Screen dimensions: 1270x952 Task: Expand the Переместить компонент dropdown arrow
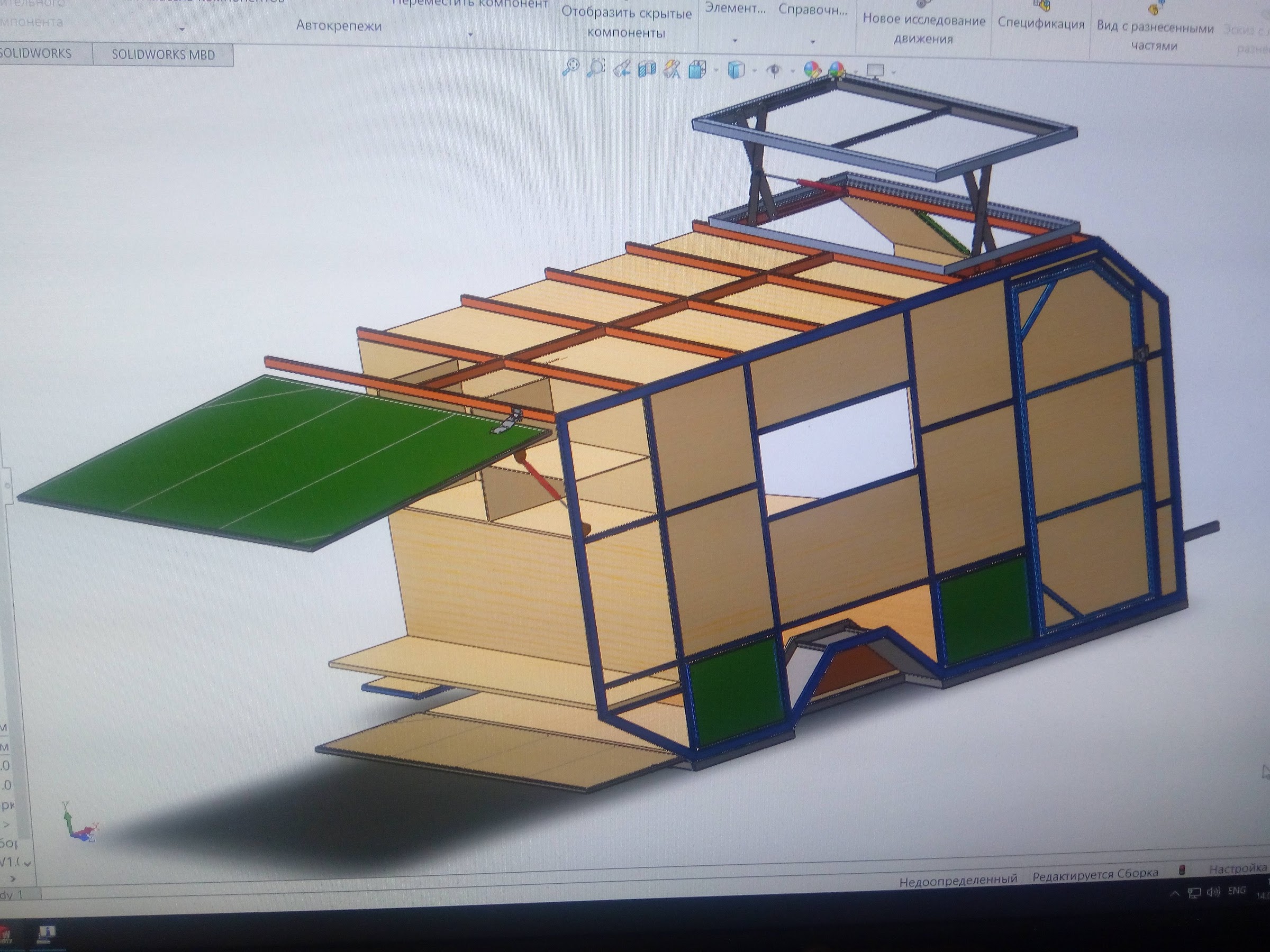point(470,35)
